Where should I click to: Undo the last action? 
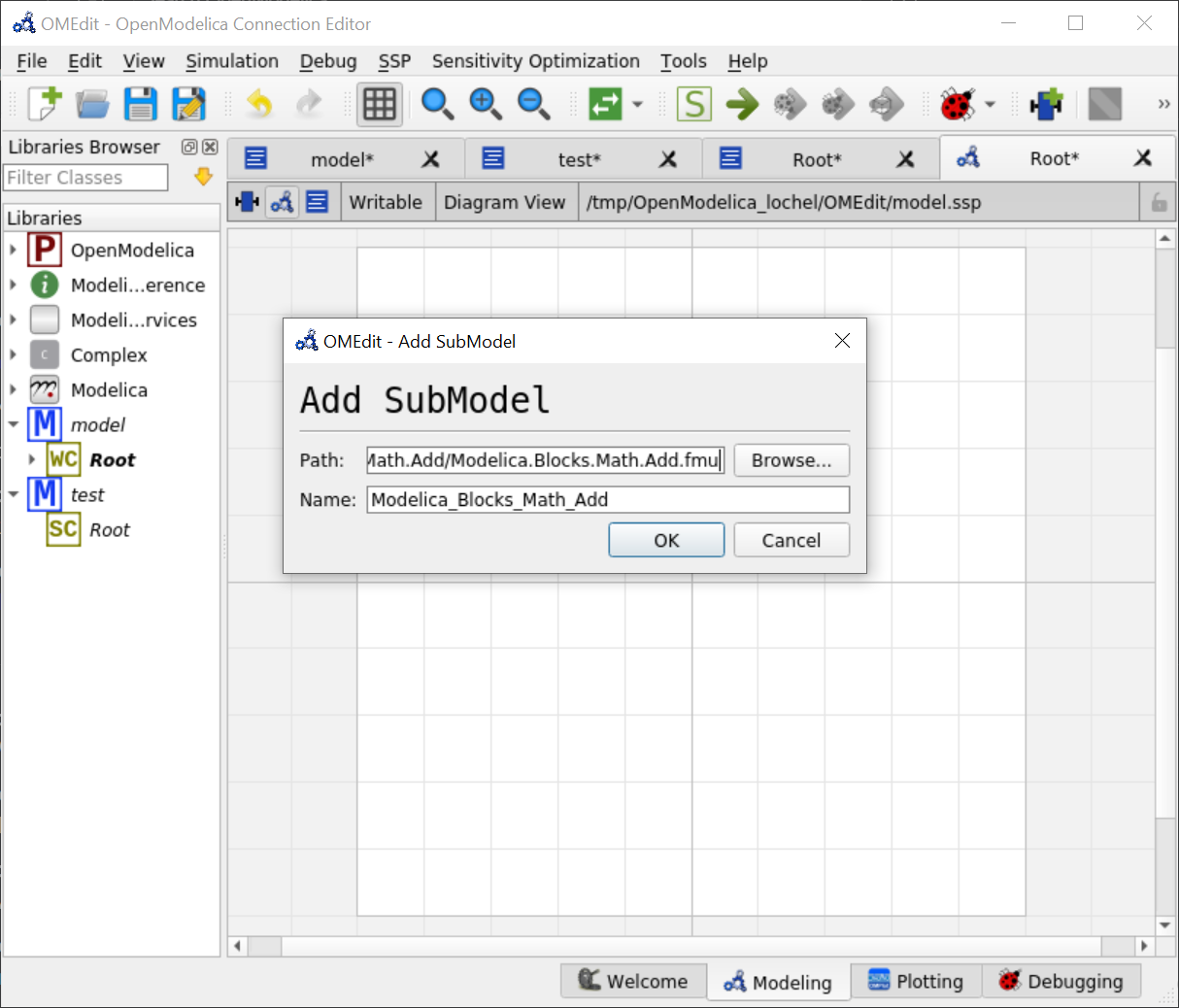click(259, 104)
